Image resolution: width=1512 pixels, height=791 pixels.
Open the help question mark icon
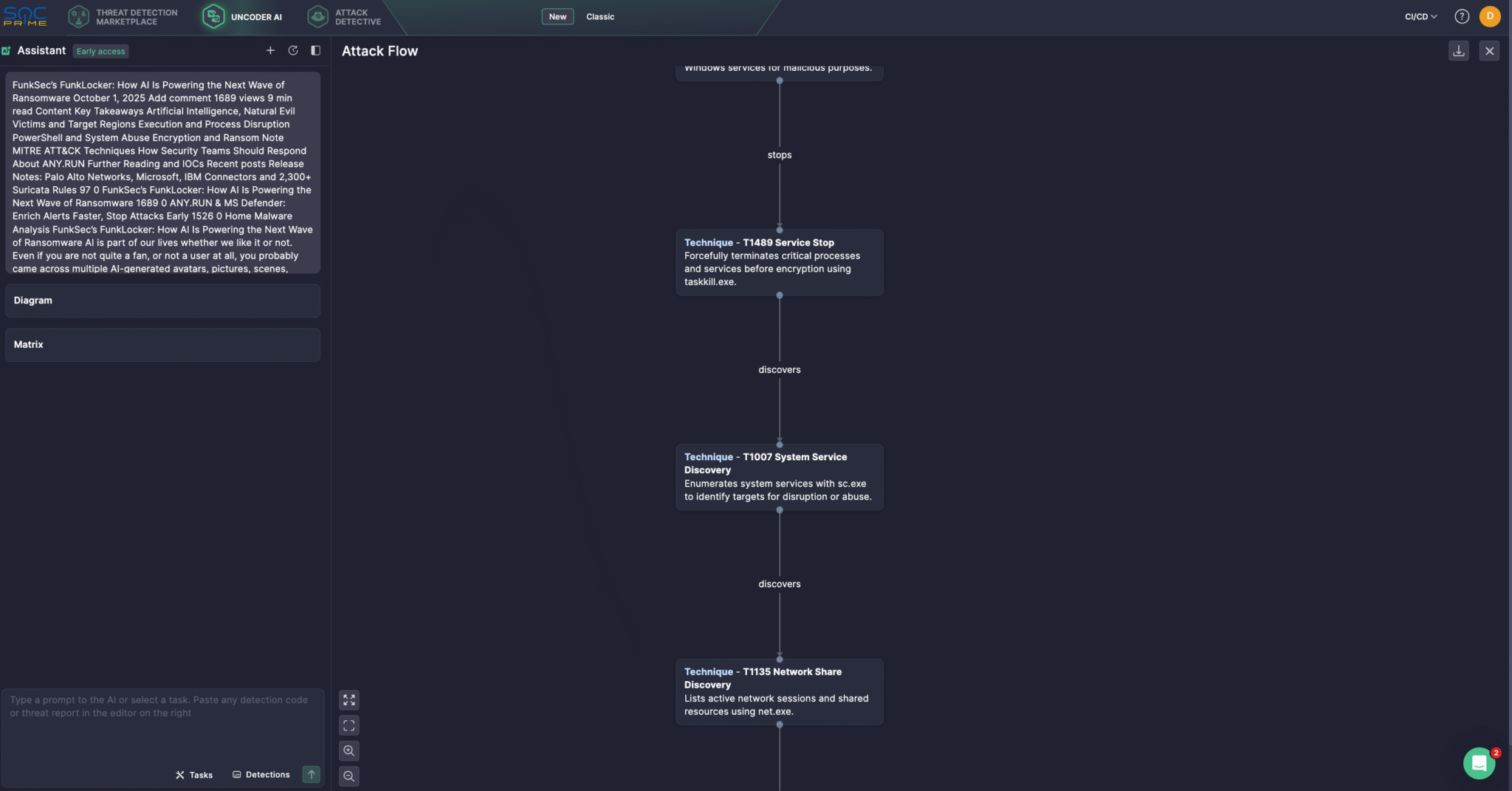tap(1463, 16)
